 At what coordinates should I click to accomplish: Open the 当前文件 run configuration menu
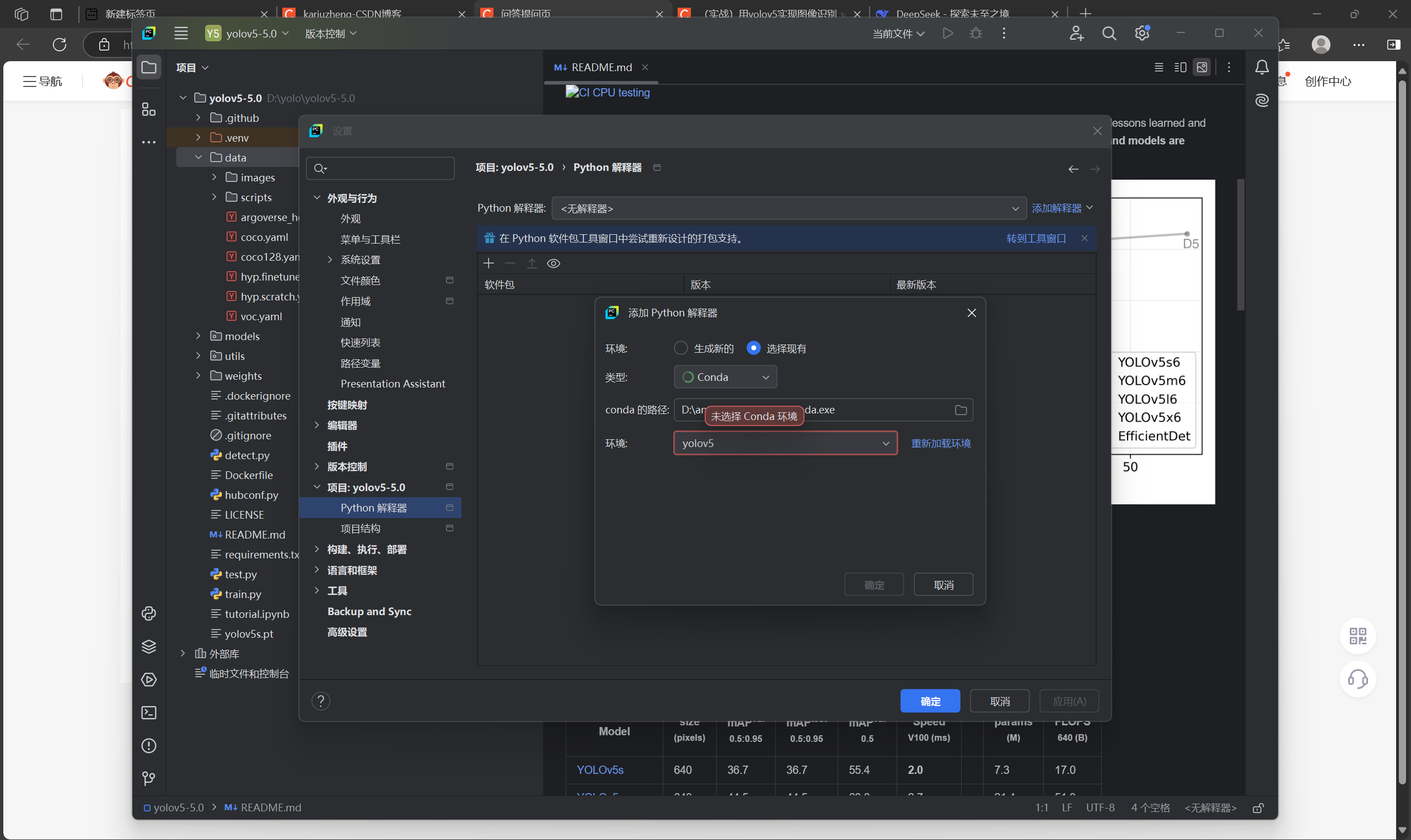pos(899,34)
